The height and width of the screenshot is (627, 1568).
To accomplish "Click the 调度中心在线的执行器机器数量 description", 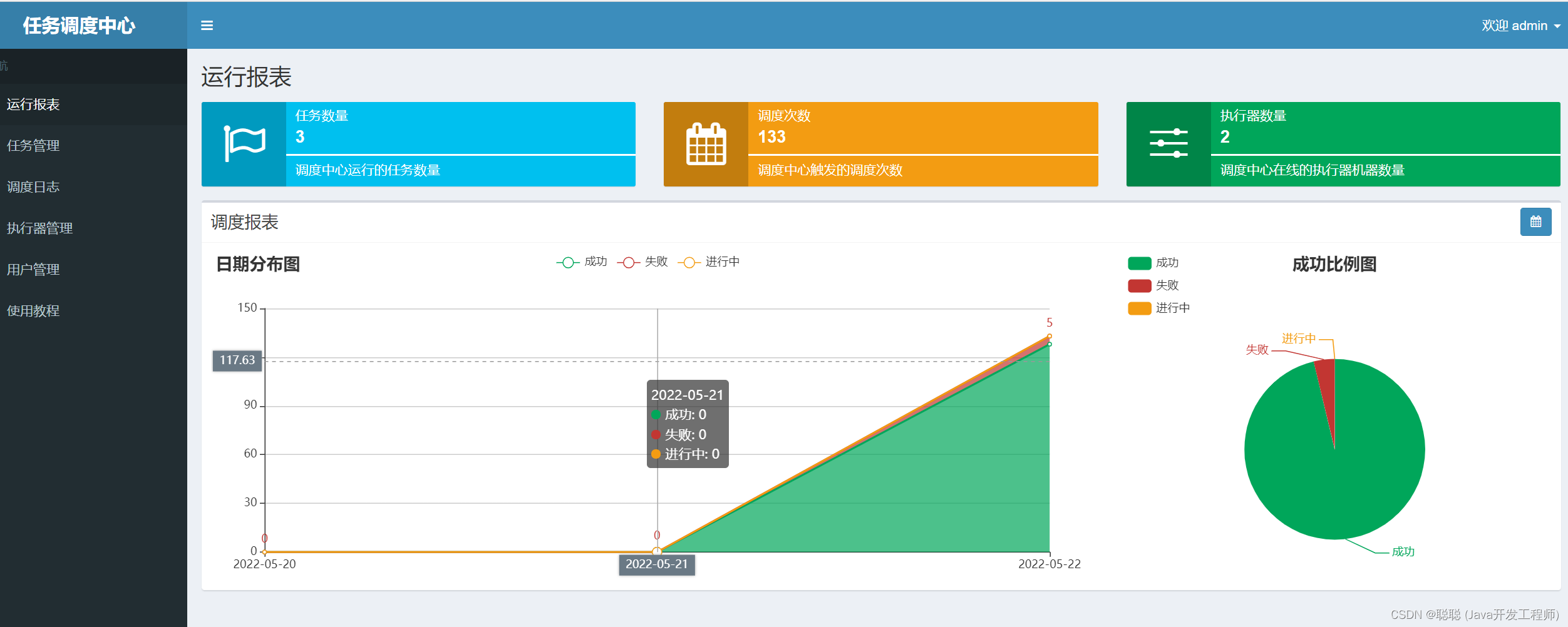I will pos(1312,170).
